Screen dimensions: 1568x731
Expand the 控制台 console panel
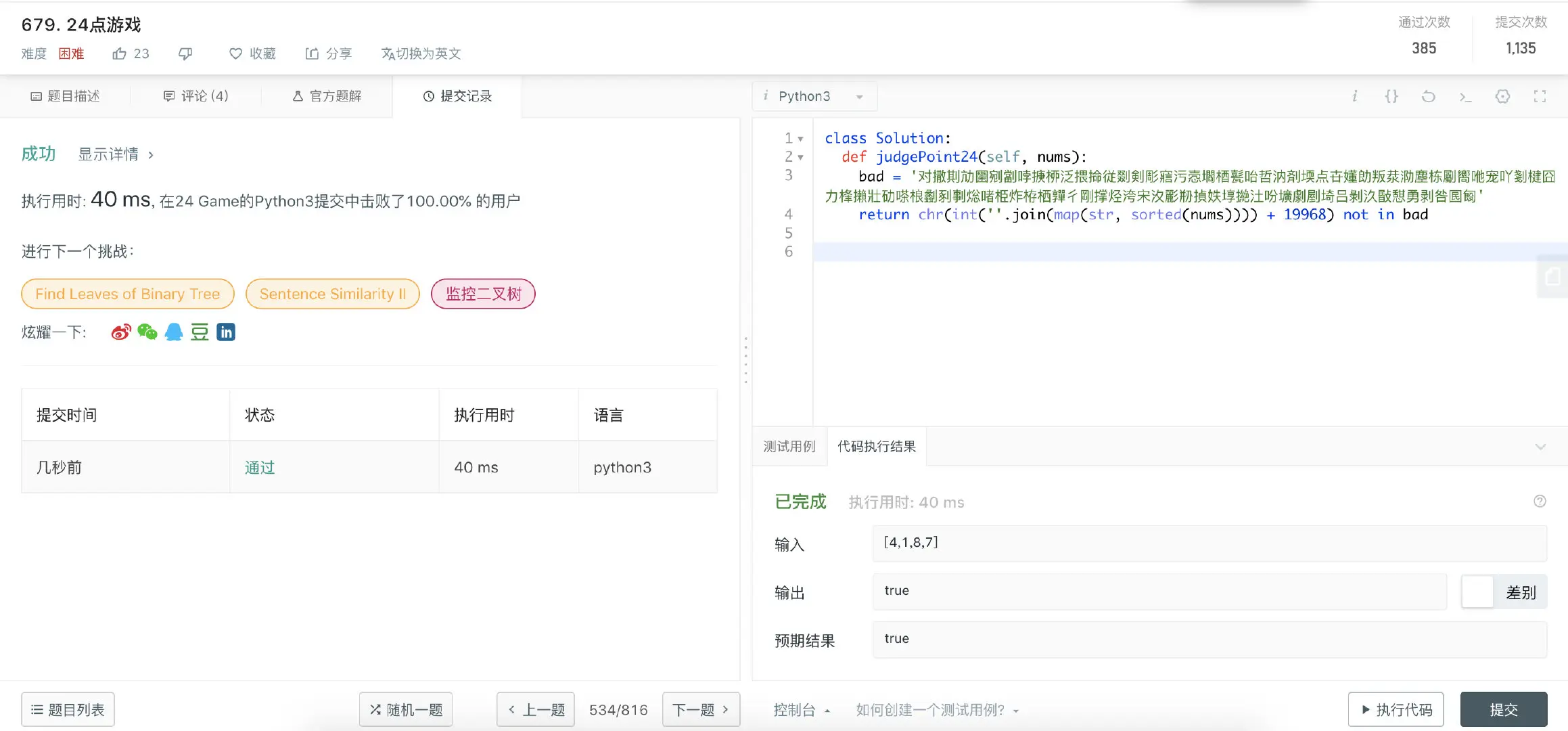801,710
